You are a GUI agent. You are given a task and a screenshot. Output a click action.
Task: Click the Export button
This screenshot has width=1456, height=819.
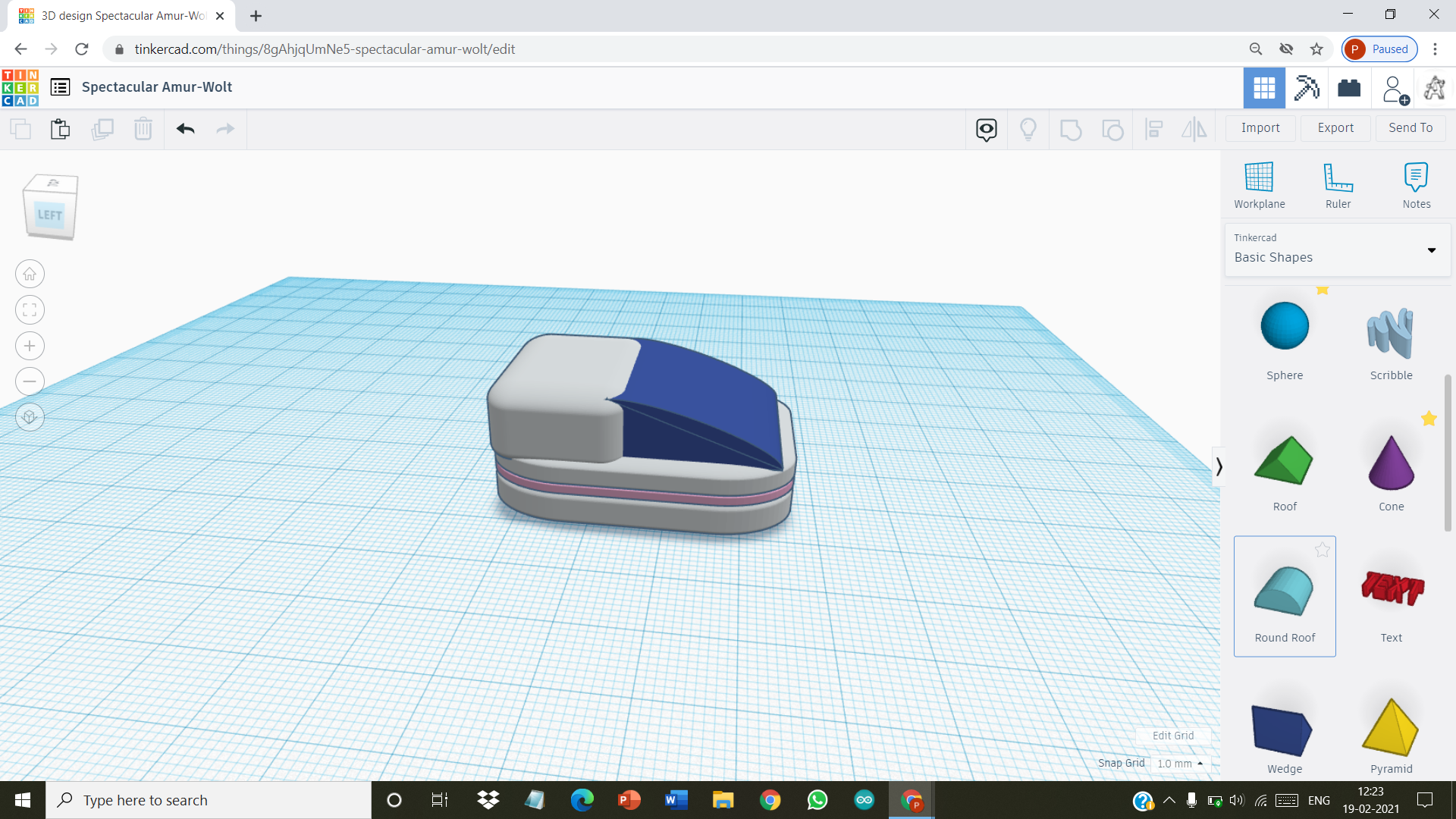pyautogui.click(x=1335, y=127)
